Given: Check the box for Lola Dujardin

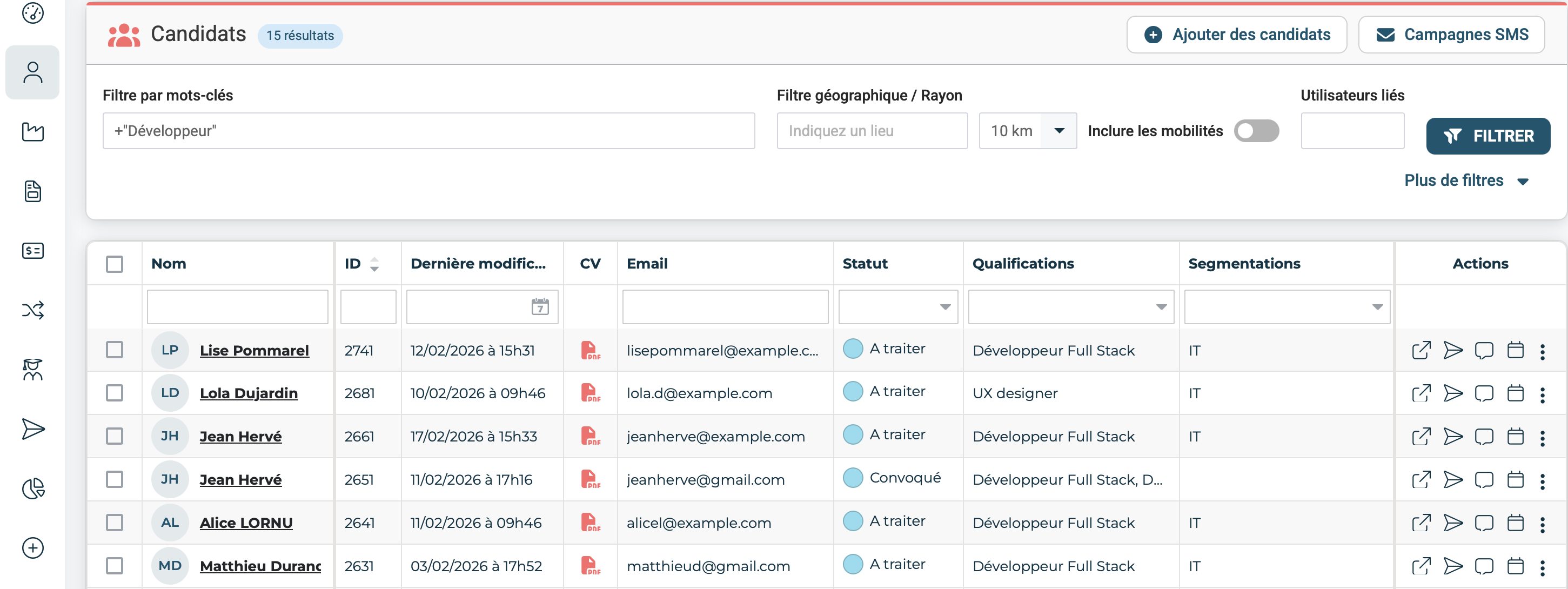Looking at the screenshot, I should [x=115, y=393].
